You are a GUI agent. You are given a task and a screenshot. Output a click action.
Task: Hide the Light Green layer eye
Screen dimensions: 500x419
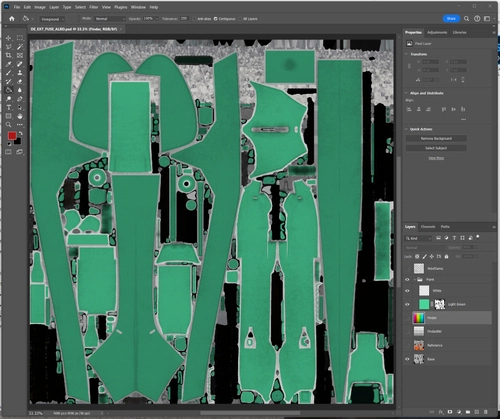tap(407, 304)
